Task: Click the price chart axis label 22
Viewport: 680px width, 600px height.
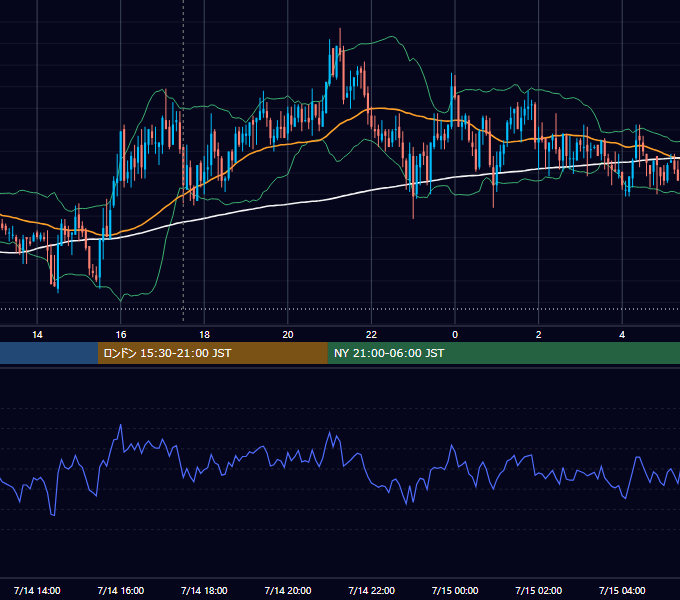Action: click(371, 335)
